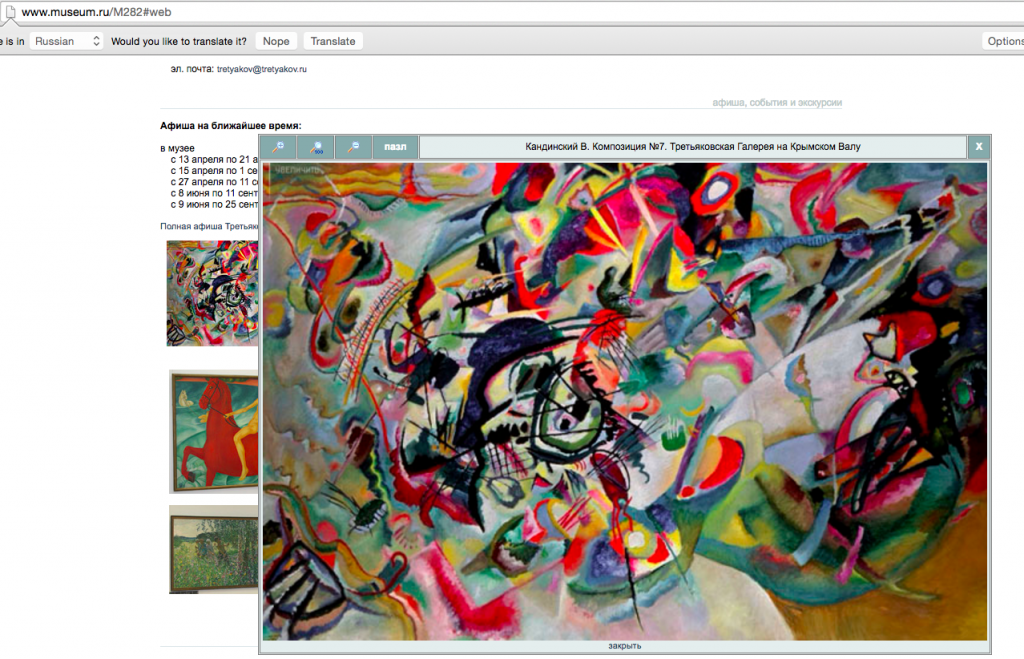Open the green landscape painting thumbnail
Viewport: 1024px width, 659px height.
click(x=214, y=549)
